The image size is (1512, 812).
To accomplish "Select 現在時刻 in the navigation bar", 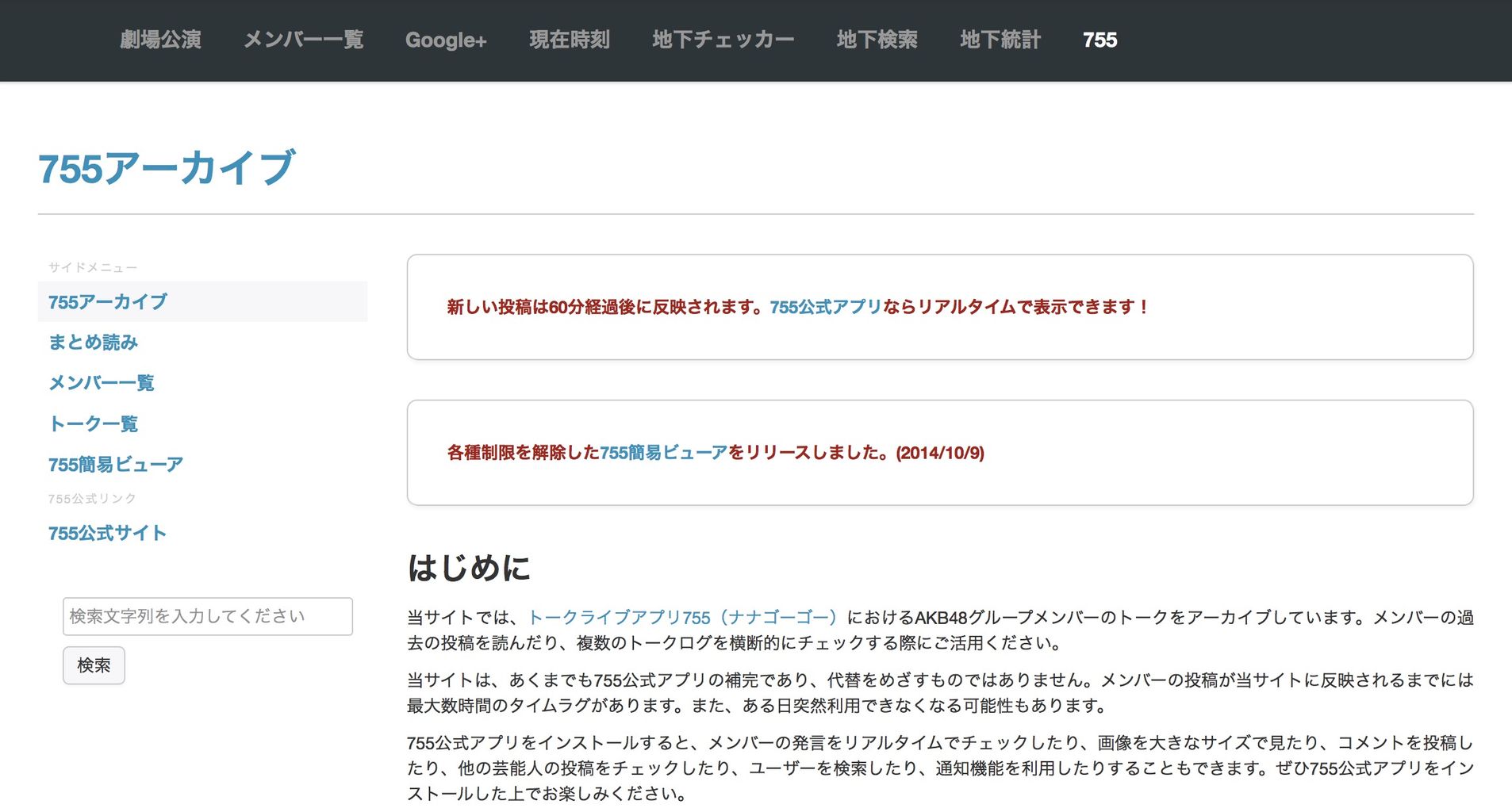I will coord(570,40).
